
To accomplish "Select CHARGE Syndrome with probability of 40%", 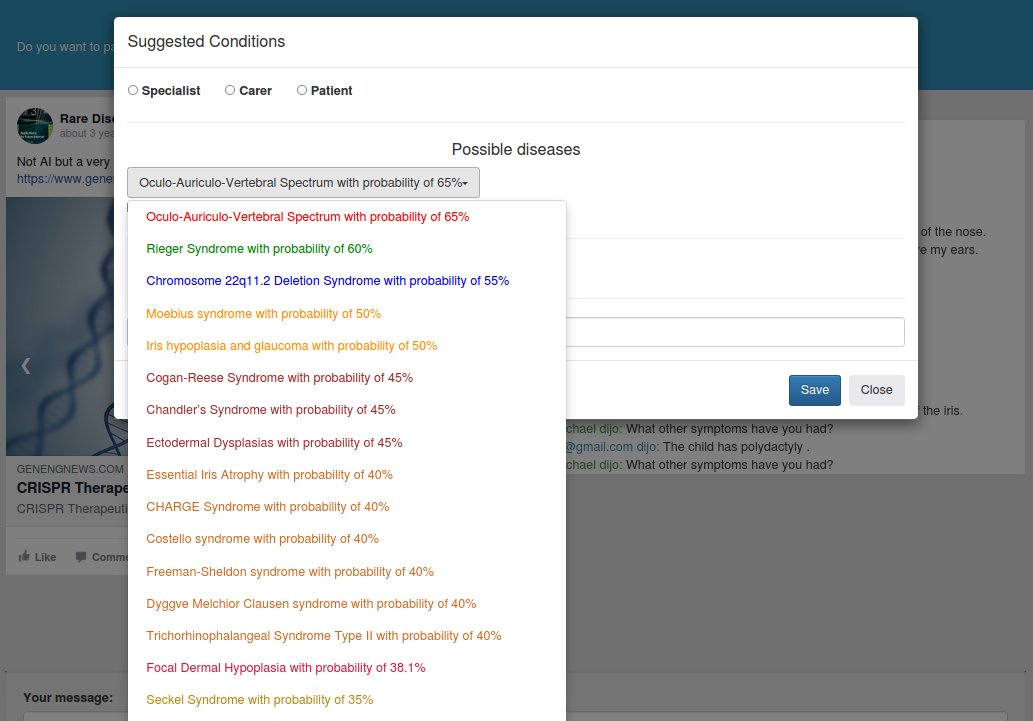I will point(267,507).
